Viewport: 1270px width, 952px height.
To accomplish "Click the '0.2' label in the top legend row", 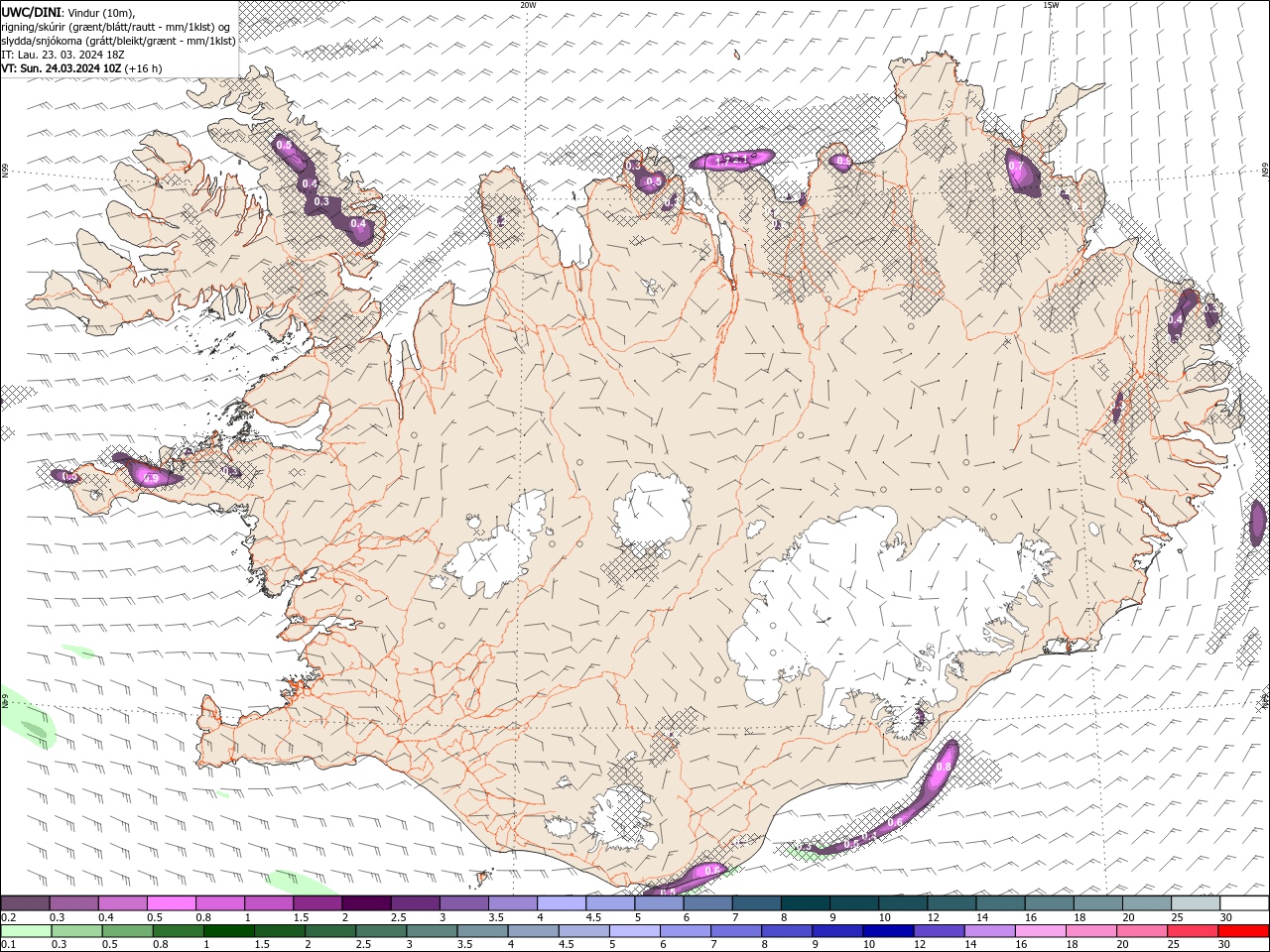I will 9,917.
